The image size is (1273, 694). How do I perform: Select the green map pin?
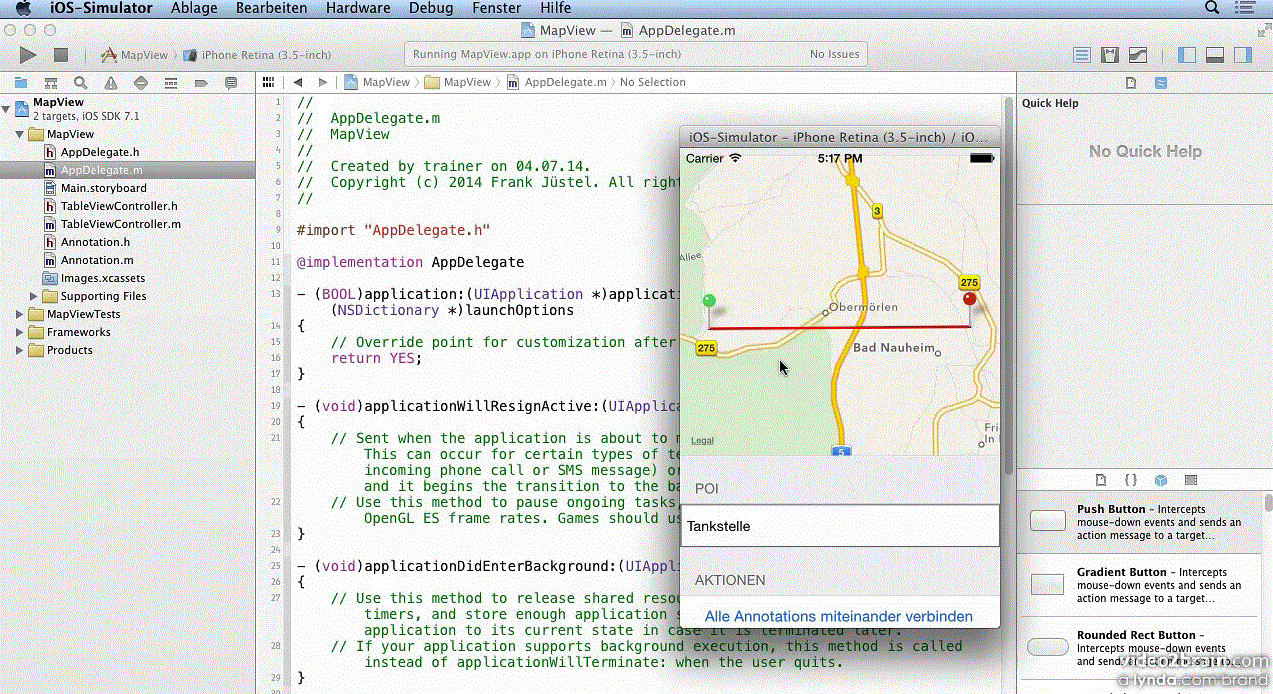(x=709, y=300)
